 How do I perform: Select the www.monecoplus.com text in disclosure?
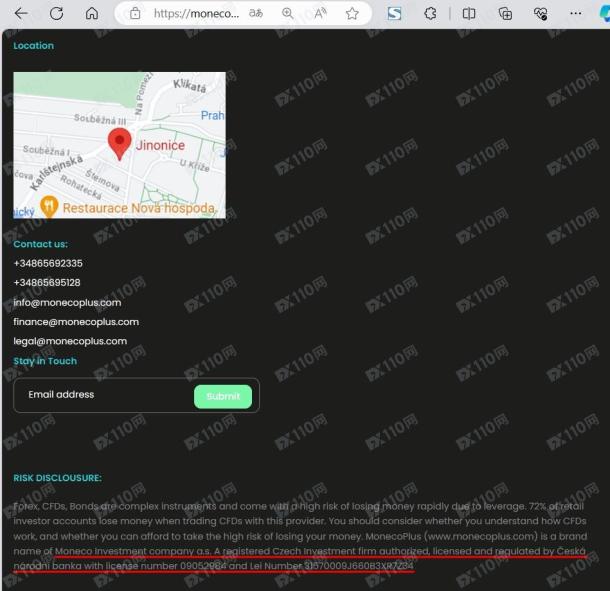point(480,536)
